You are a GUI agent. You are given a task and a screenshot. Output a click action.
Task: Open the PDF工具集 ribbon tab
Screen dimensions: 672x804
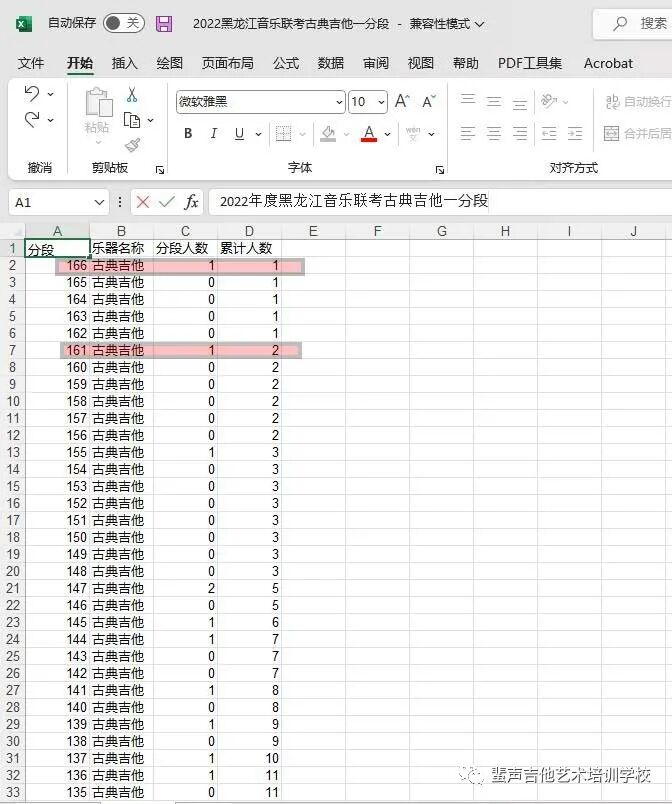pos(530,63)
